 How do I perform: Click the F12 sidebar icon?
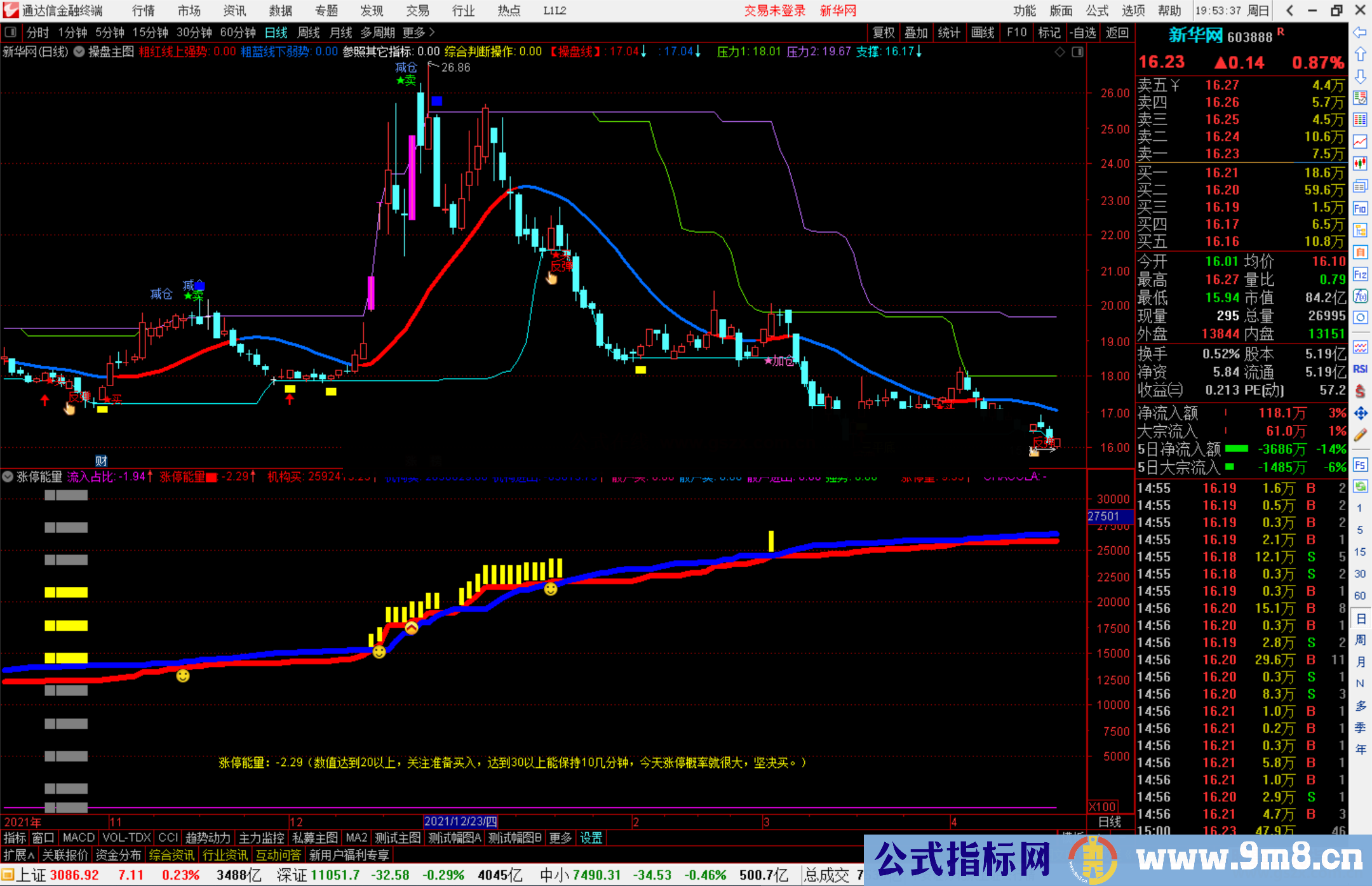click(x=1360, y=274)
